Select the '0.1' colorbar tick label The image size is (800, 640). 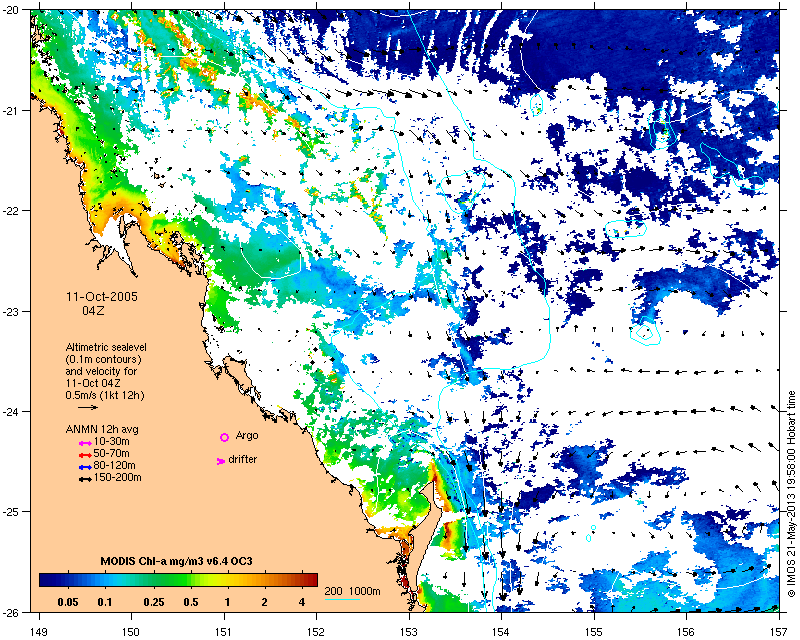click(105, 602)
